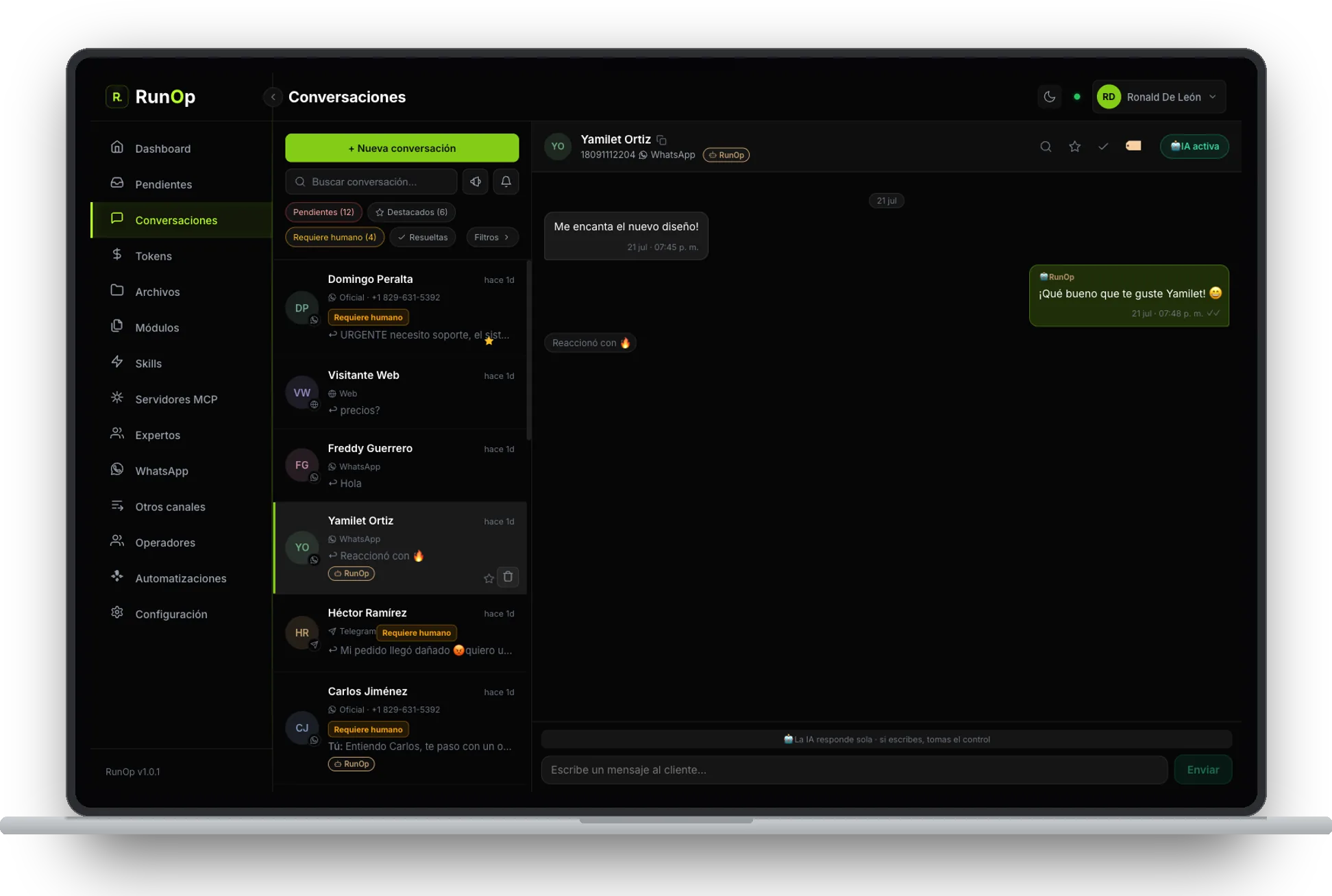This screenshot has width=1332, height=896.
Task: Click the conversation list scrollbar
Action: [x=529, y=349]
